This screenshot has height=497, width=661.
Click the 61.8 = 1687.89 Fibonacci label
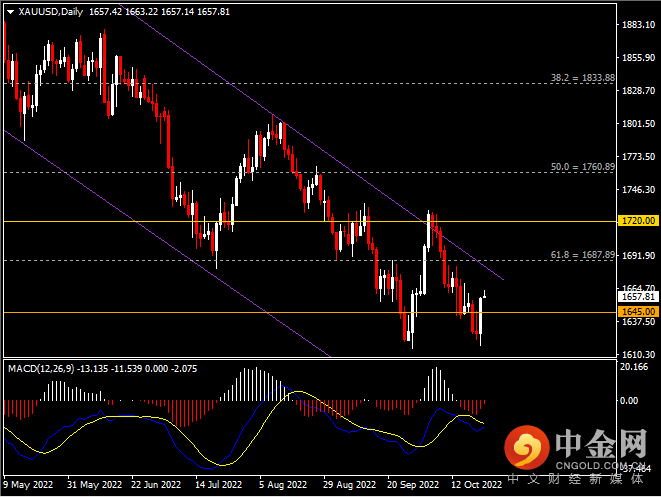(583, 255)
